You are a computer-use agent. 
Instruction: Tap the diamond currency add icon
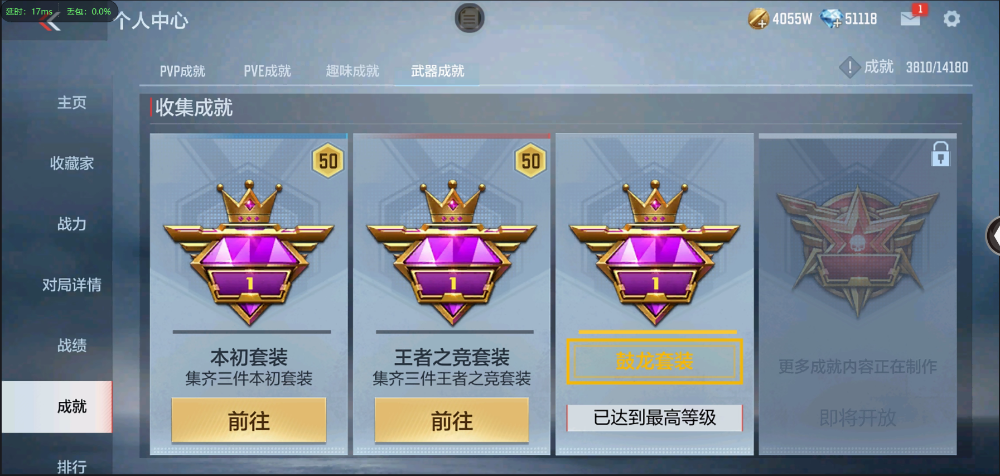click(832, 19)
